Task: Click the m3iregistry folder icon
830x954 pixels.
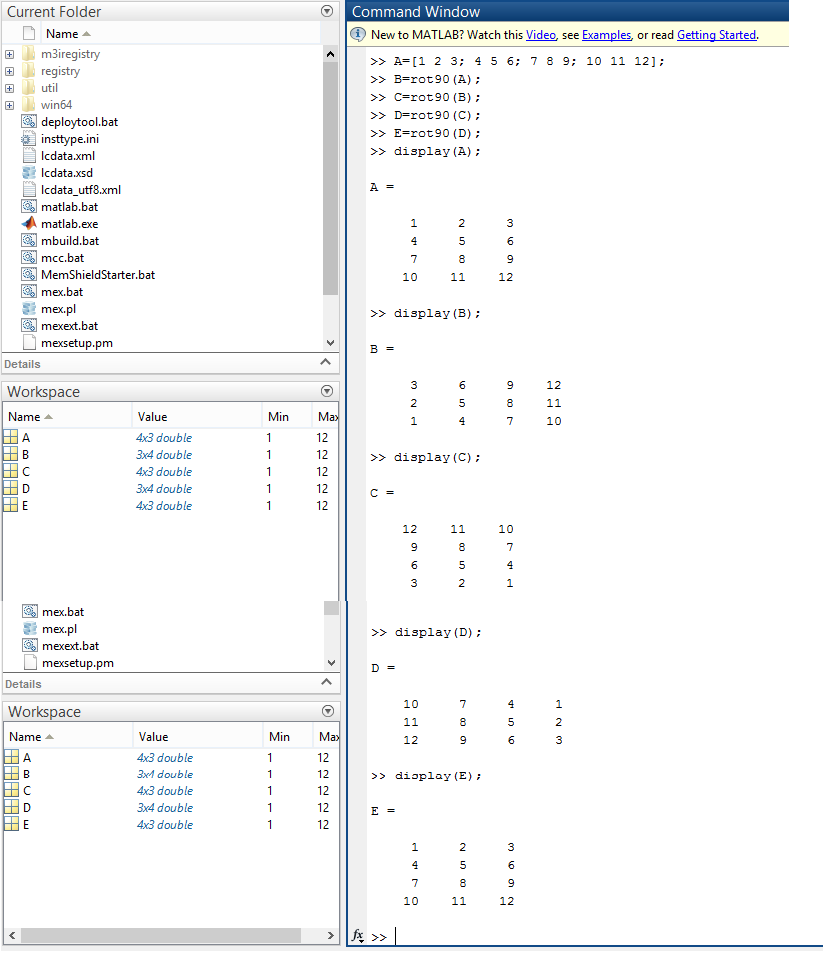Action: point(29,54)
